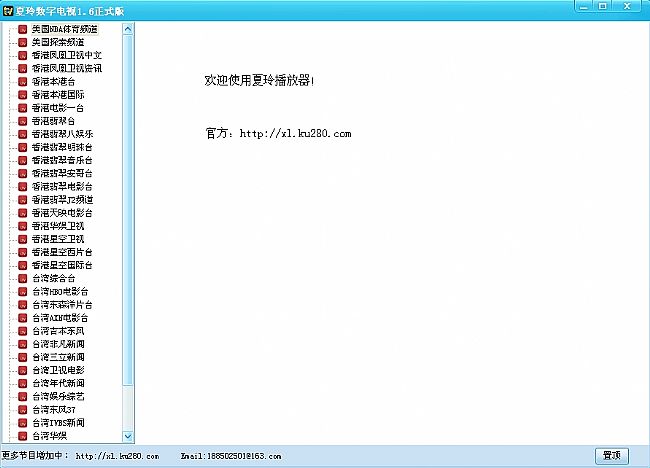The image size is (650, 468).
Task: Click the channel list scroll-up arrow
Action: pyautogui.click(x=127, y=29)
